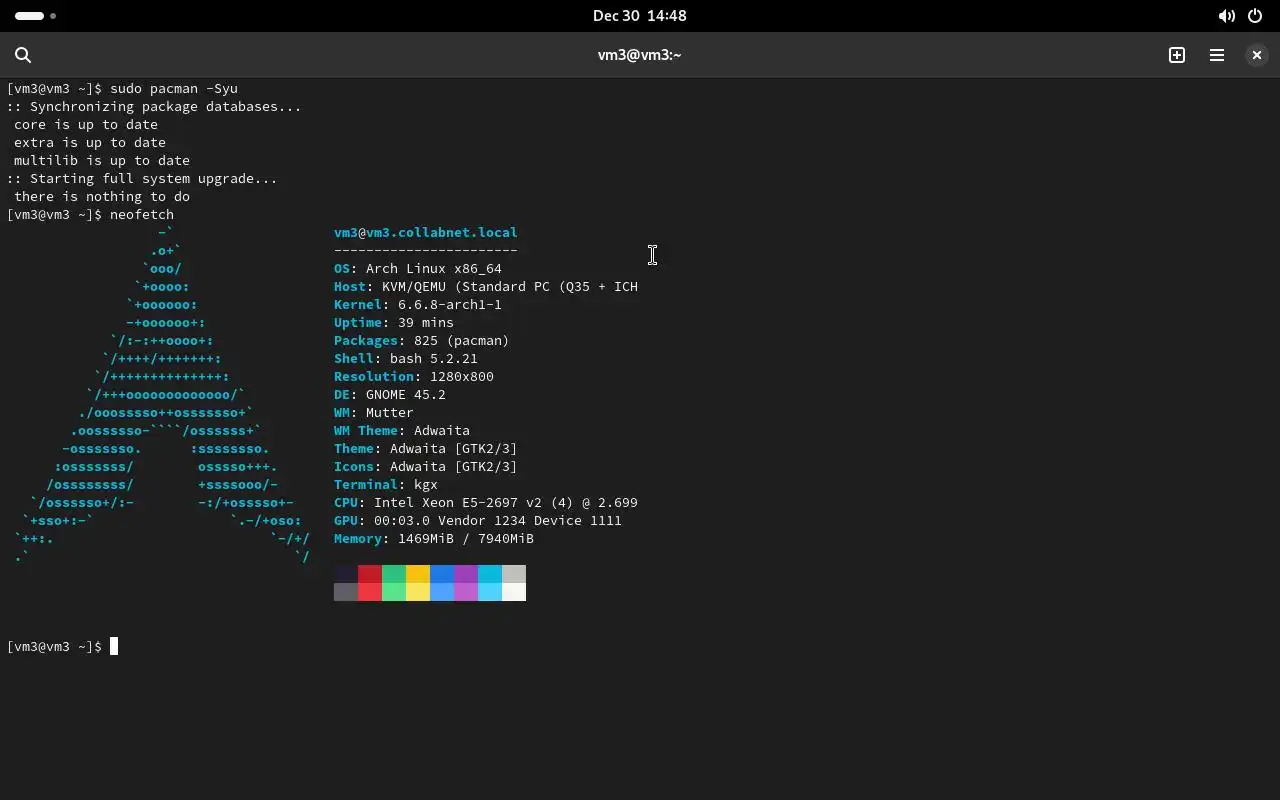Click the terminal prompt cursor block

(114, 646)
